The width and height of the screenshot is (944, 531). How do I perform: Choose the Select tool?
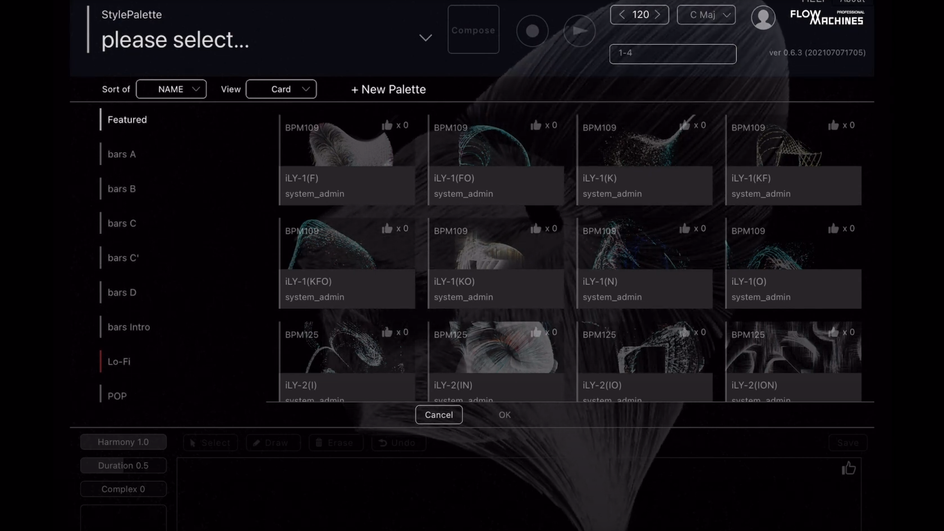coord(210,443)
